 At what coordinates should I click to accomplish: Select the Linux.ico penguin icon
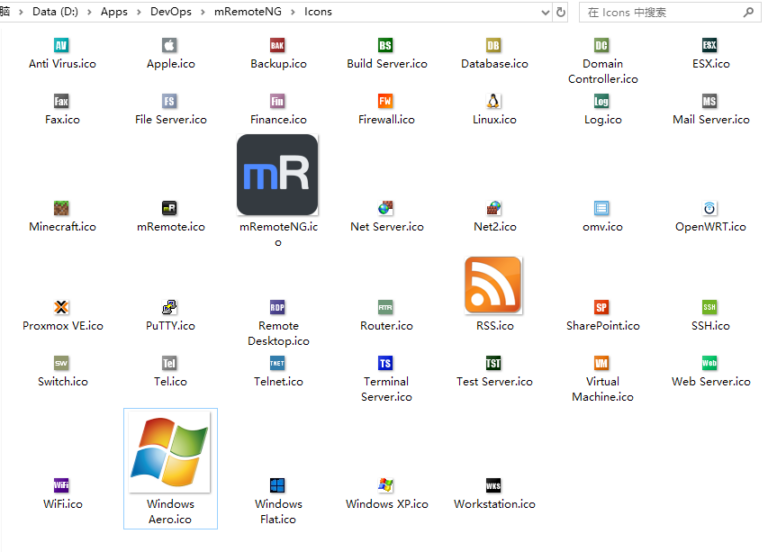pyautogui.click(x=494, y=102)
